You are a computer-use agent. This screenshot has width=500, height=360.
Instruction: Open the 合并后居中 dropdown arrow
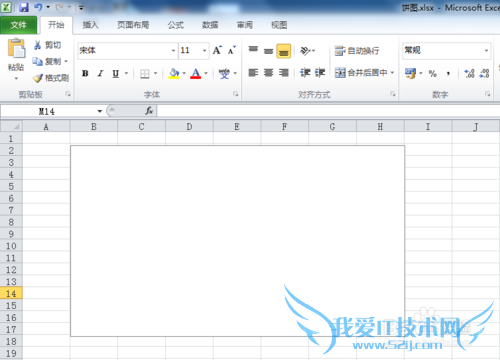392,73
